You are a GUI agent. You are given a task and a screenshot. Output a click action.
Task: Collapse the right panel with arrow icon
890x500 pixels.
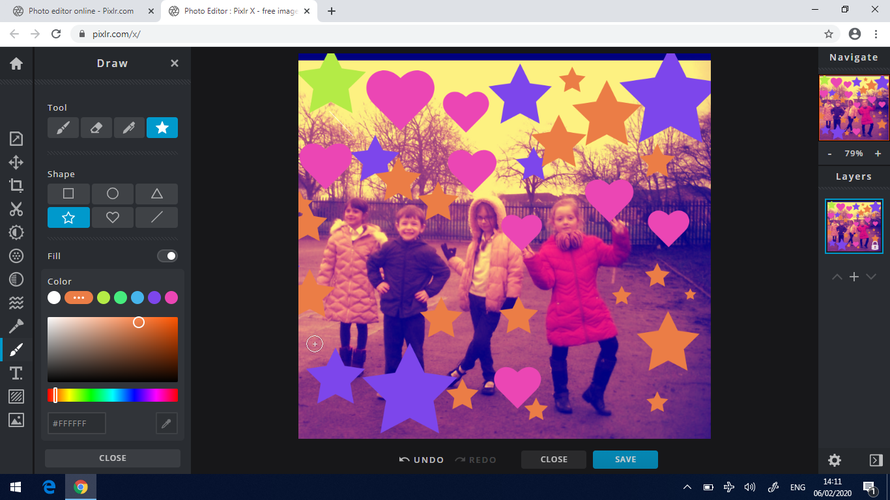point(875,460)
